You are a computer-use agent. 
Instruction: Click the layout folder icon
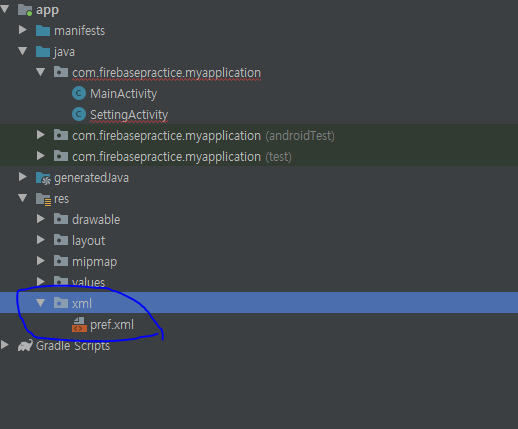pyautogui.click(x=61, y=240)
